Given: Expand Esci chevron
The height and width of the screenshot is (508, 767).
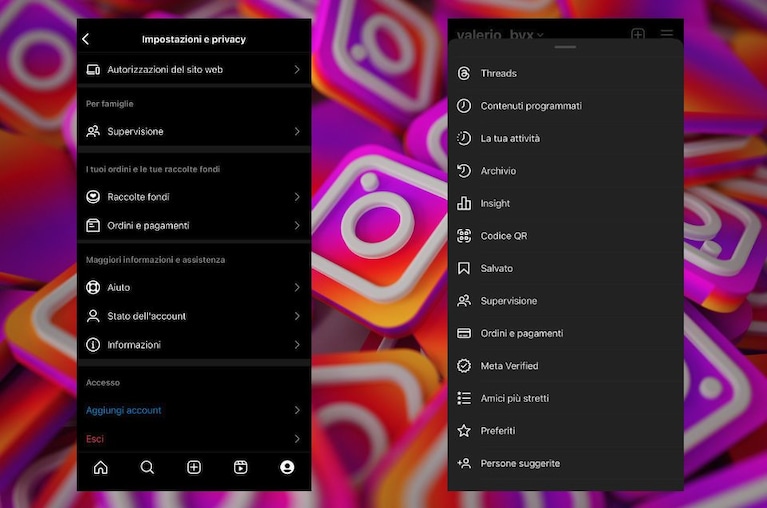Looking at the screenshot, I should point(297,439).
